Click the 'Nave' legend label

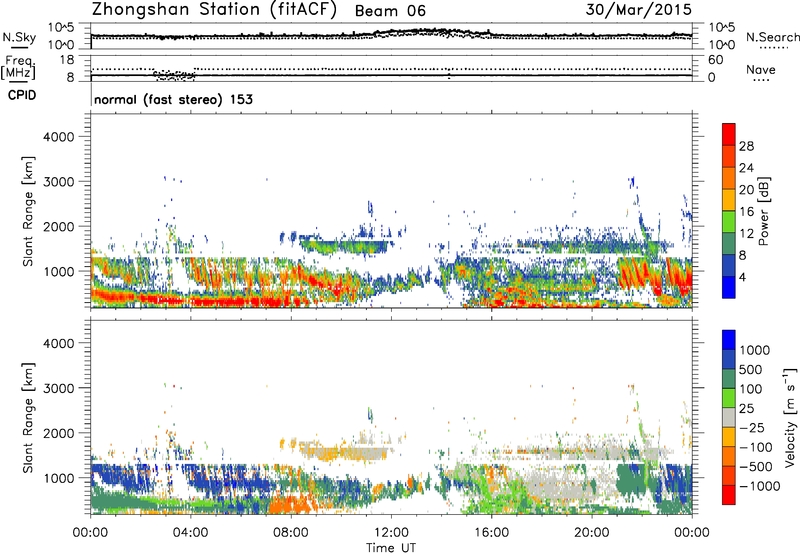coord(760,69)
